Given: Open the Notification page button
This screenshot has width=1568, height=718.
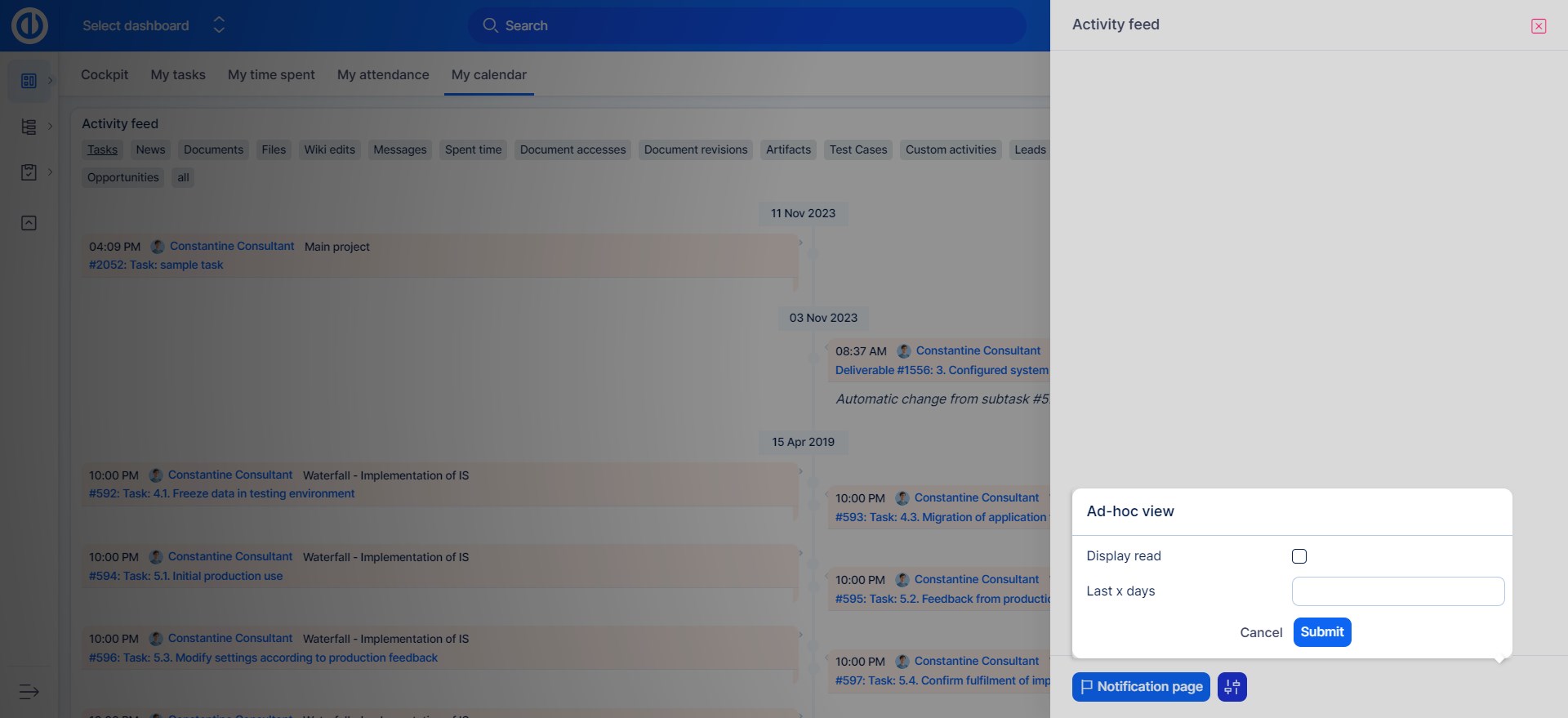Looking at the screenshot, I should pos(1140,687).
